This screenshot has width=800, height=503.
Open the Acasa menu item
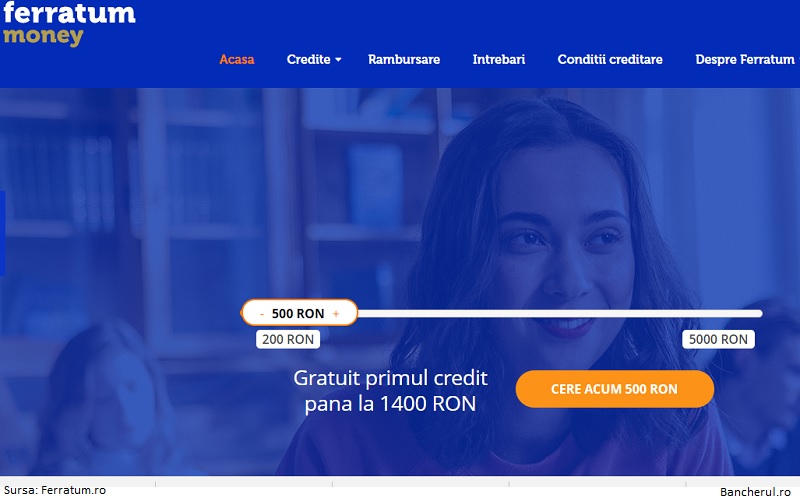[x=237, y=59]
